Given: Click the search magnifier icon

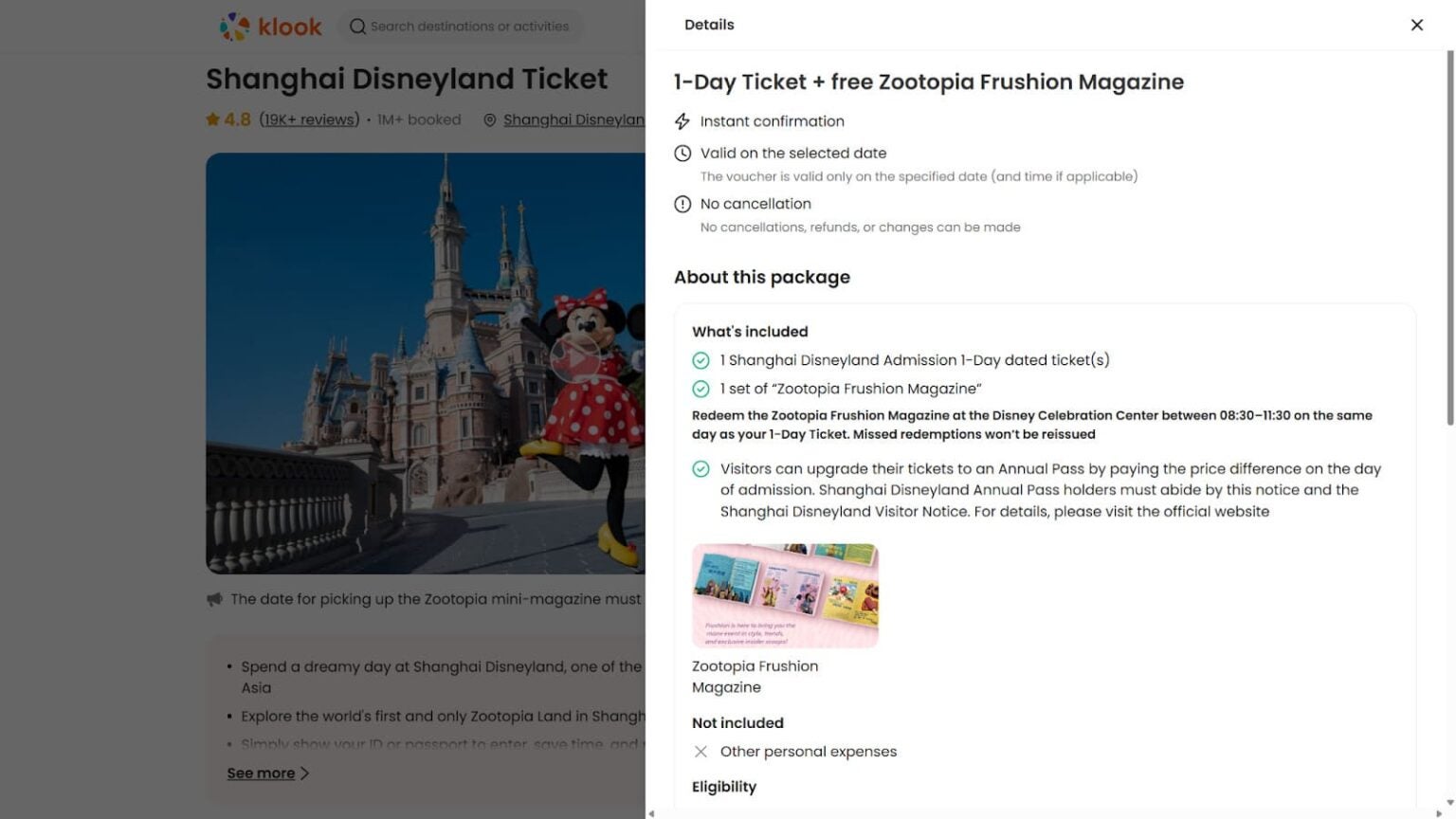Looking at the screenshot, I should click(x=357, y=27).
